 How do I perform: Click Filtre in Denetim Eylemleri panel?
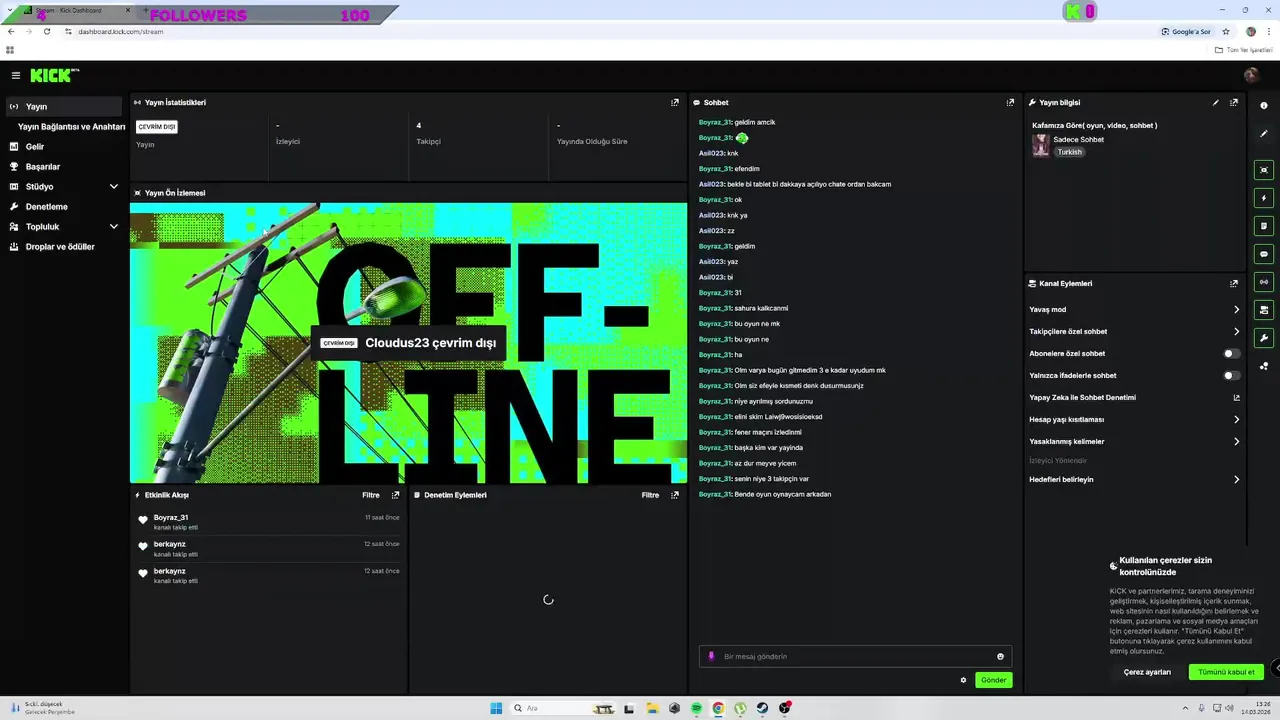pyautogui.click(x=650, y=495)
